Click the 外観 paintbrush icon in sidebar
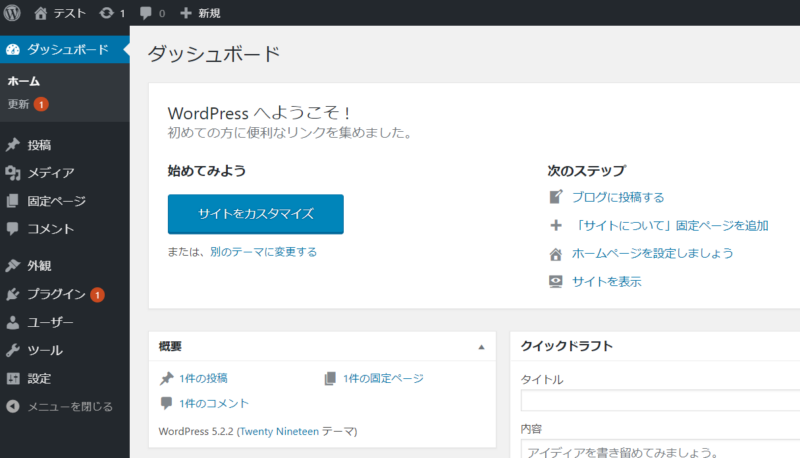The width and height of the screenshot is (800, 458). click(x=13, y=265)
